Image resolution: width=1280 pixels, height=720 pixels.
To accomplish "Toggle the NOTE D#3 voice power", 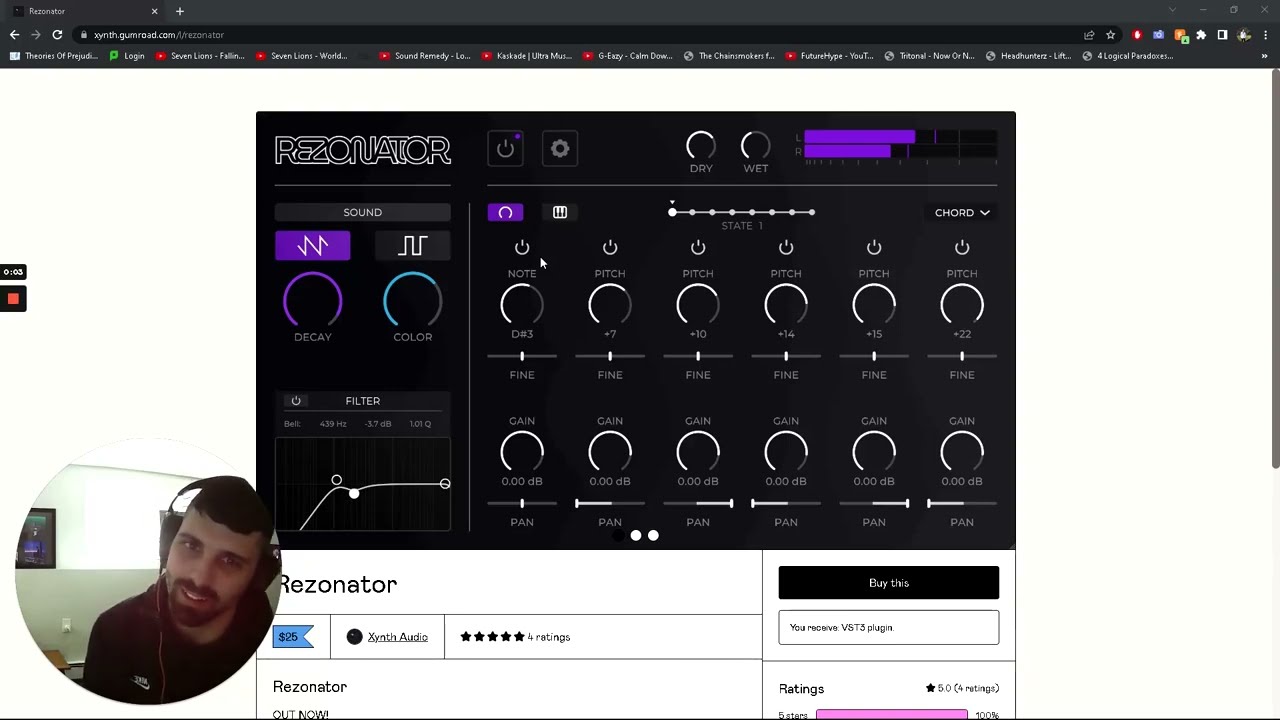I will [x=522, y=247].
